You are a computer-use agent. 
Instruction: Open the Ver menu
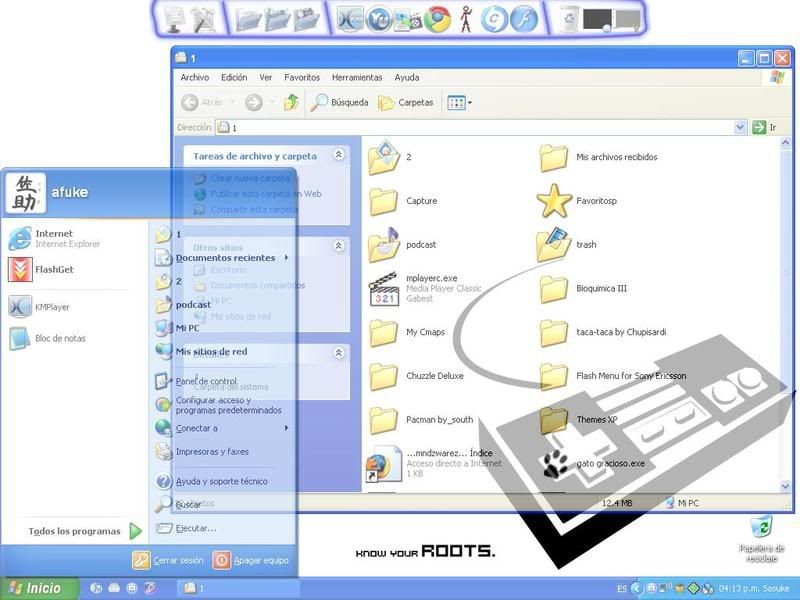265,78
